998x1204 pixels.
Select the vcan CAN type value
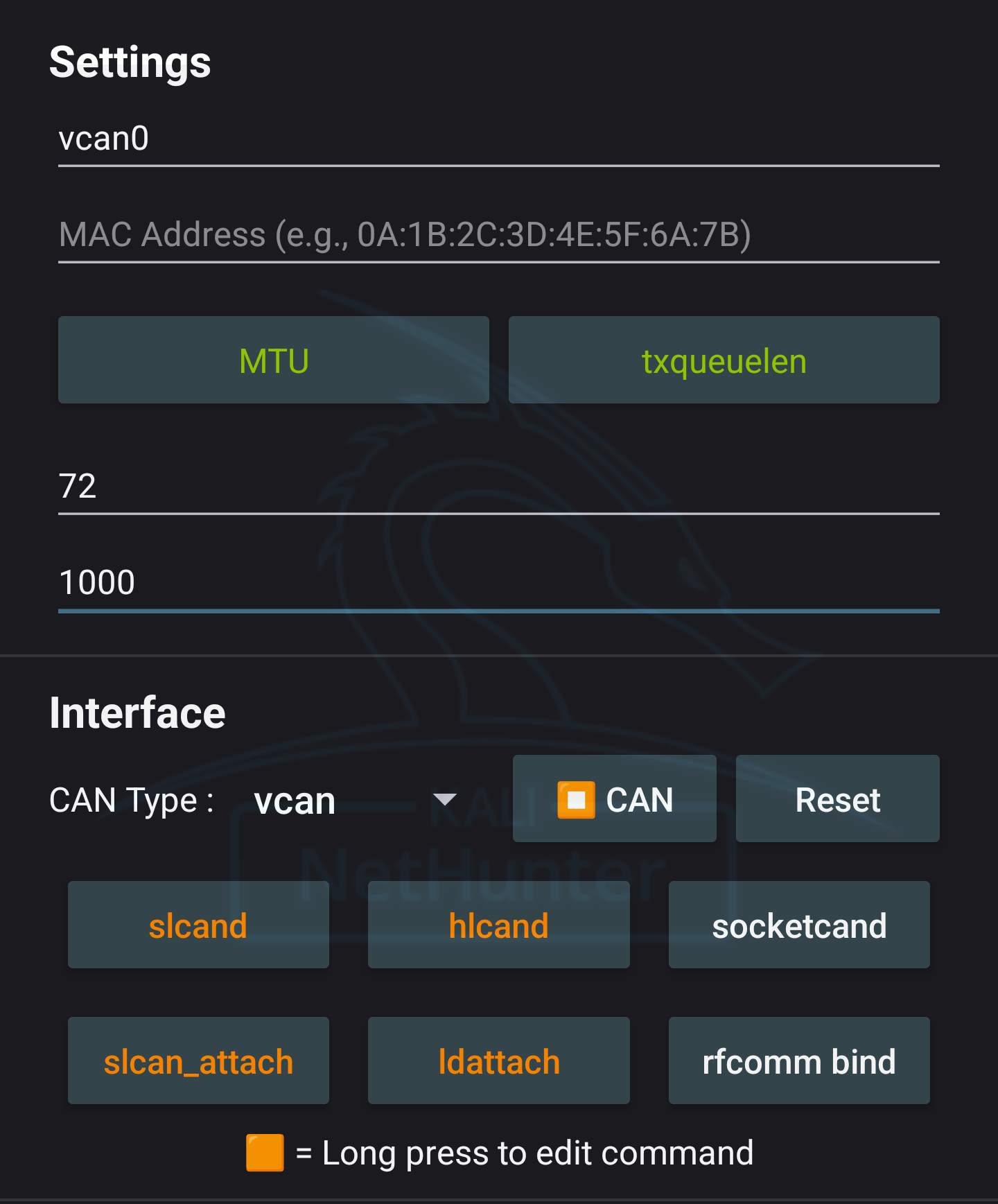coord(295,801)
